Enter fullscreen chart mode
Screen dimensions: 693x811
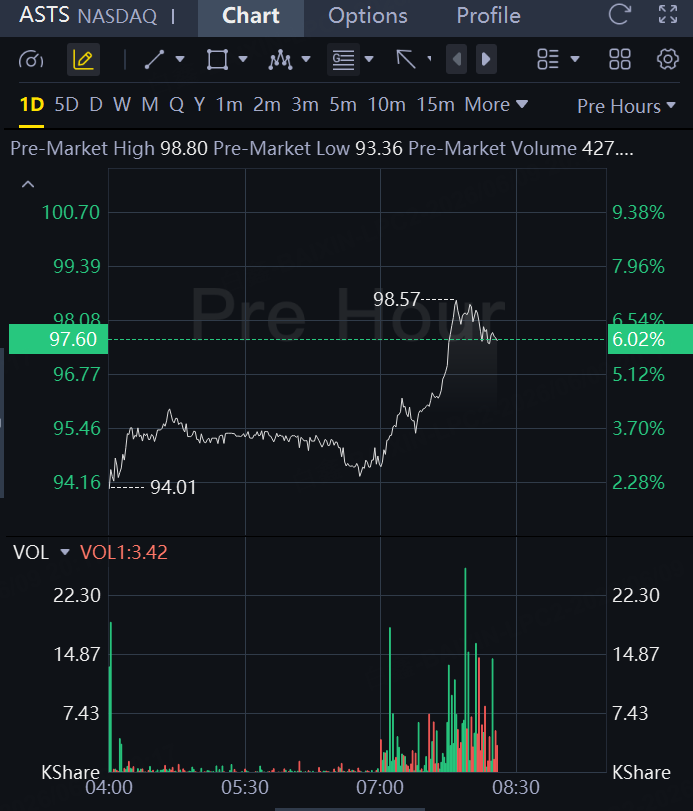coord(668,14)
